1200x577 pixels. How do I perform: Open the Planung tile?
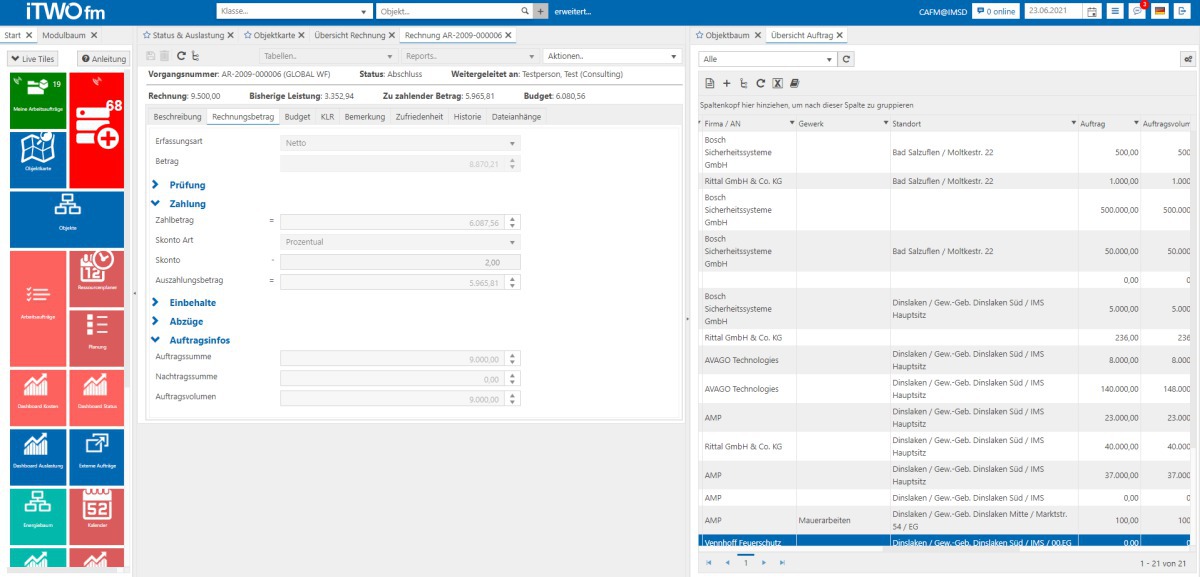click(96, 338)
